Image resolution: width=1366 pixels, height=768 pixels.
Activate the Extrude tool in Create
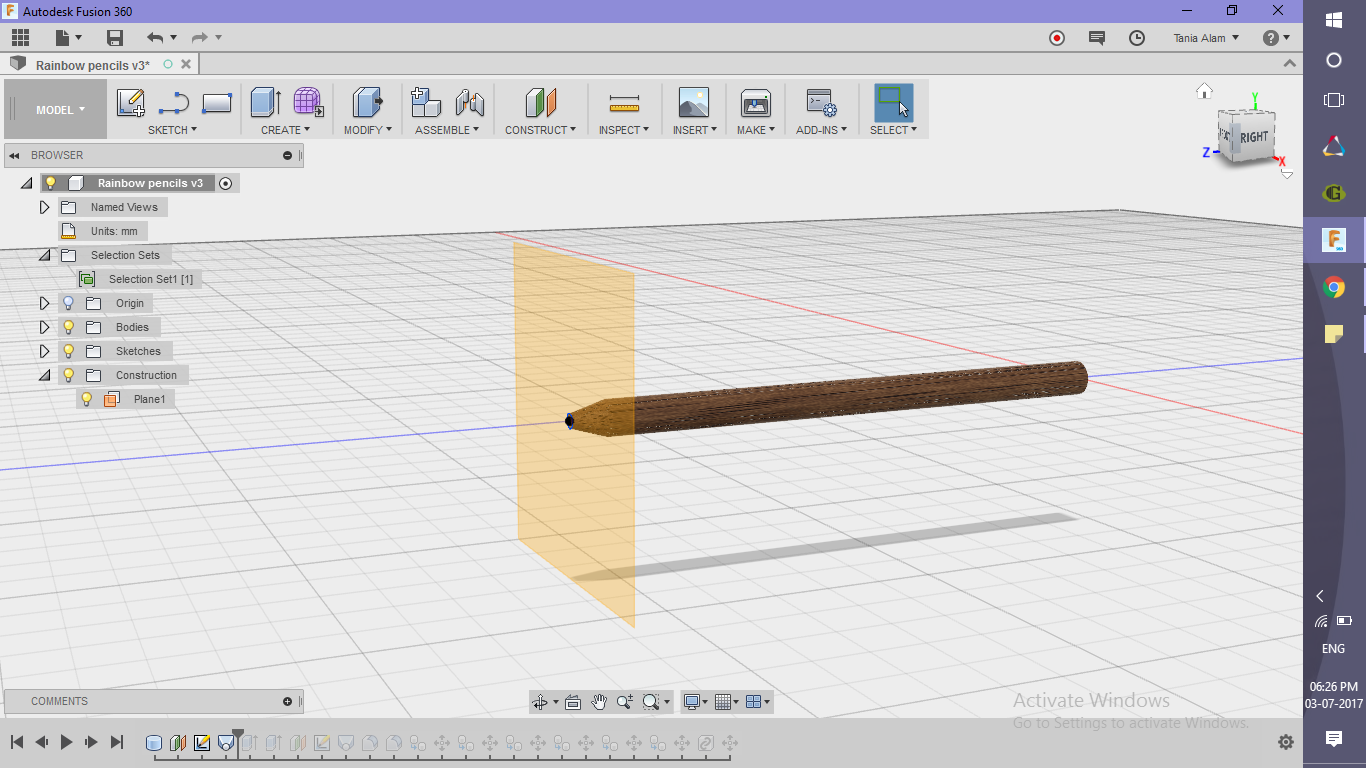coord(265,103)
